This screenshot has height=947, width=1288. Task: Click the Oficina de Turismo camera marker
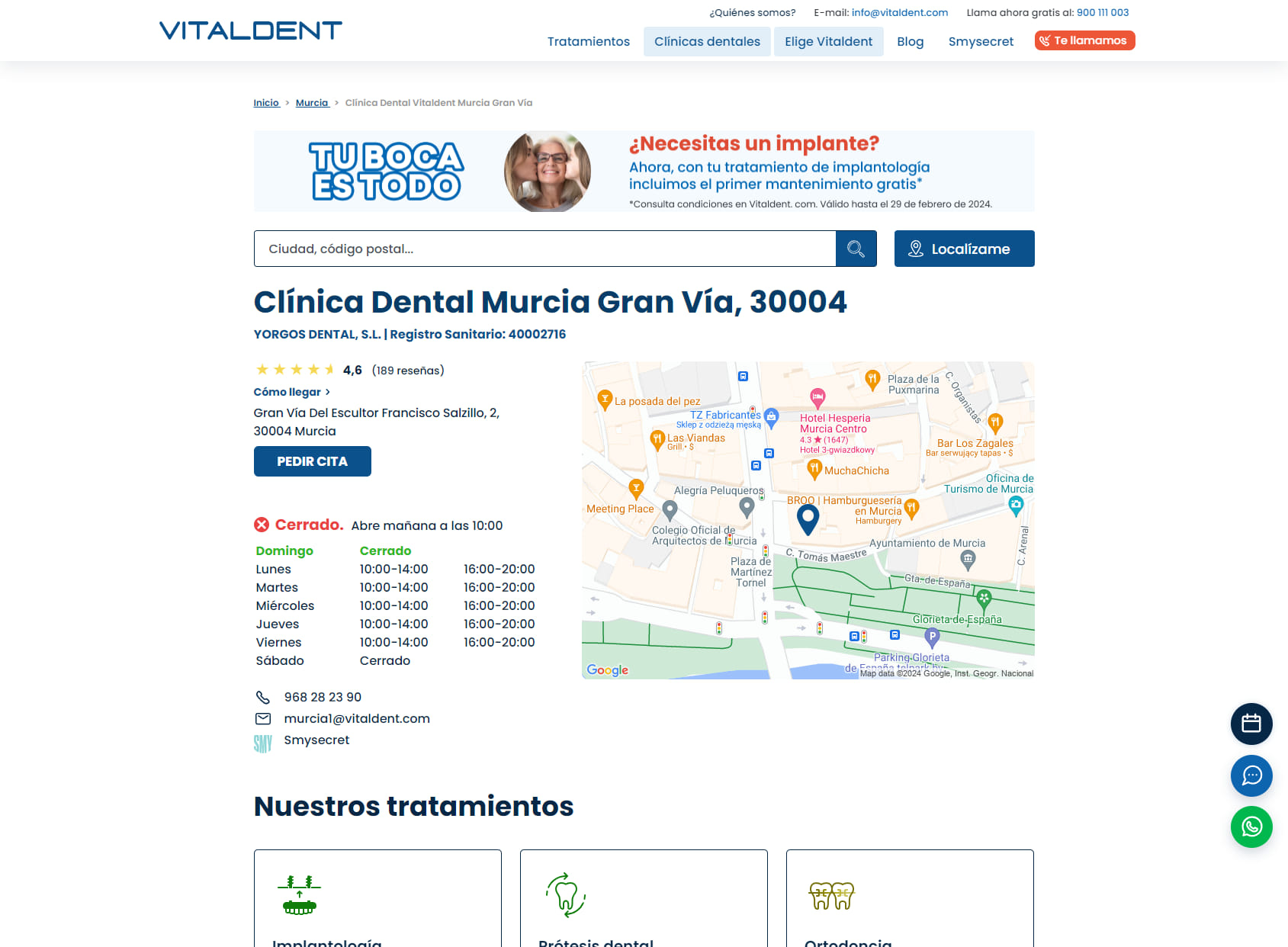[1016, 506]
